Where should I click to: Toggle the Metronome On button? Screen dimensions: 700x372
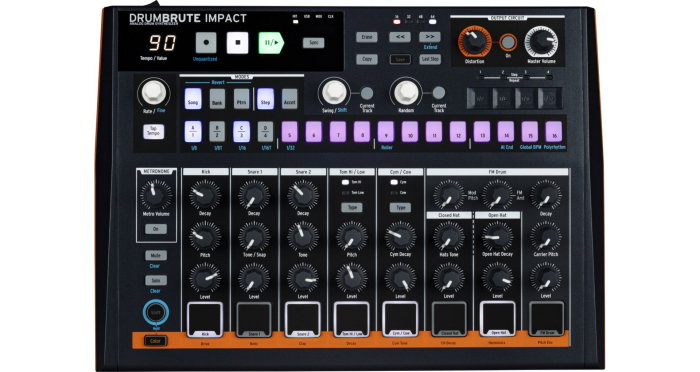point(156,229)
